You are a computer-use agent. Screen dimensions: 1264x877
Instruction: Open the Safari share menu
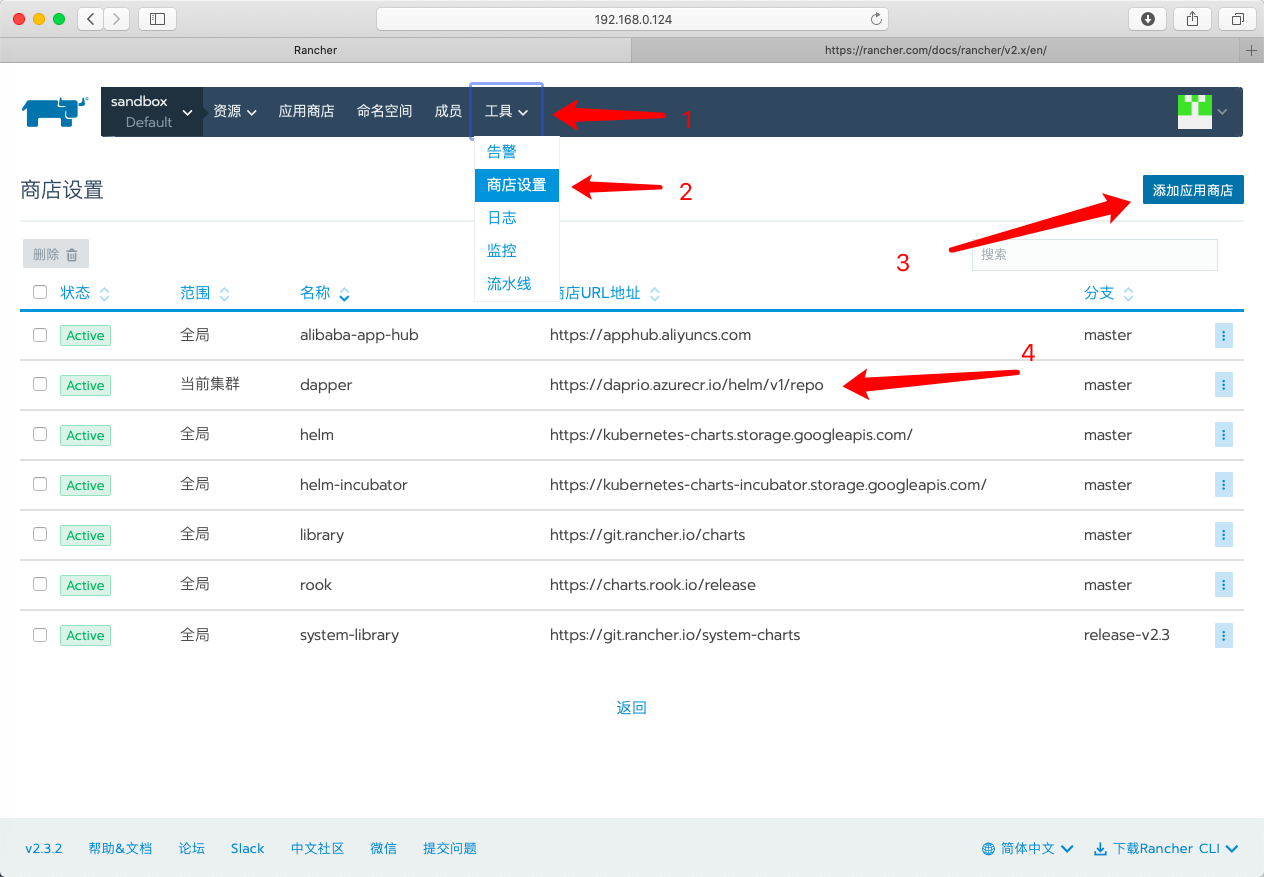(x=1192, y=18)
